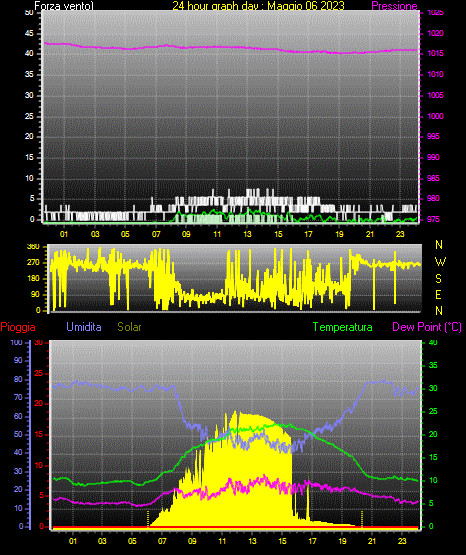Click the '45' wind speed axis value

point(29,33)
